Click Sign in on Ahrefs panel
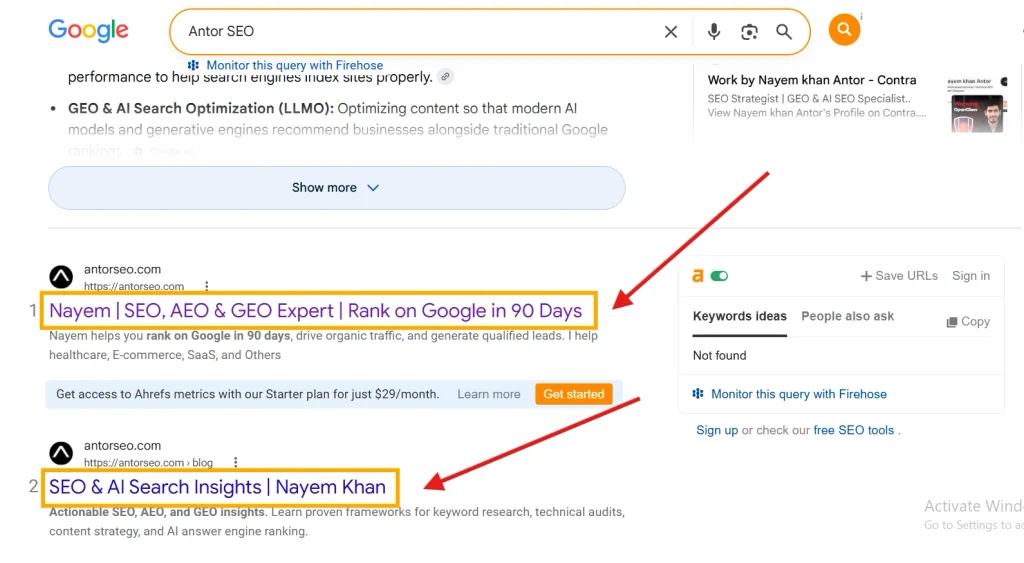 tap(970, 276)
